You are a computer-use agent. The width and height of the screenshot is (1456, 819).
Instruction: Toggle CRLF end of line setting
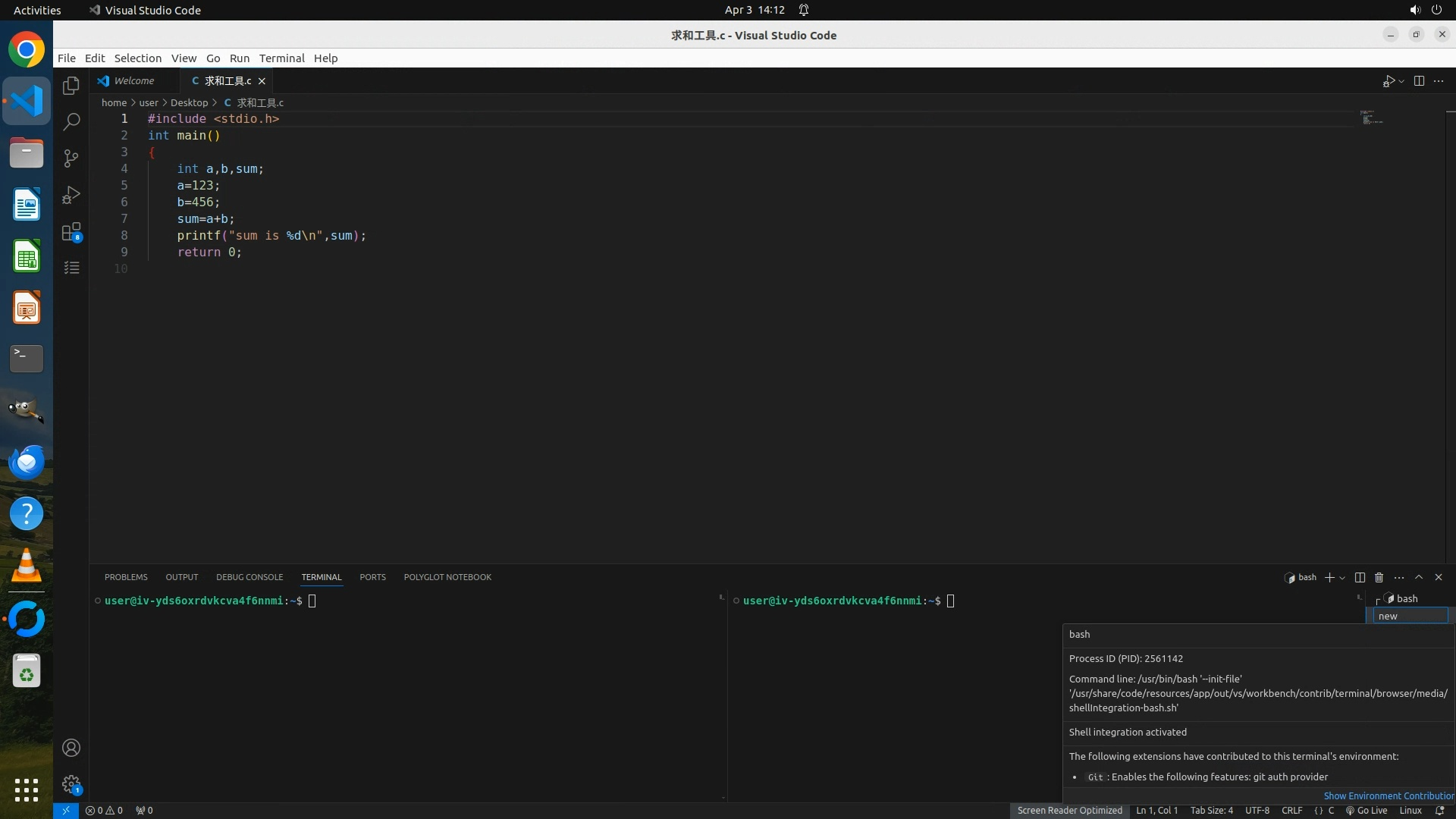[x=1291, y=811]
